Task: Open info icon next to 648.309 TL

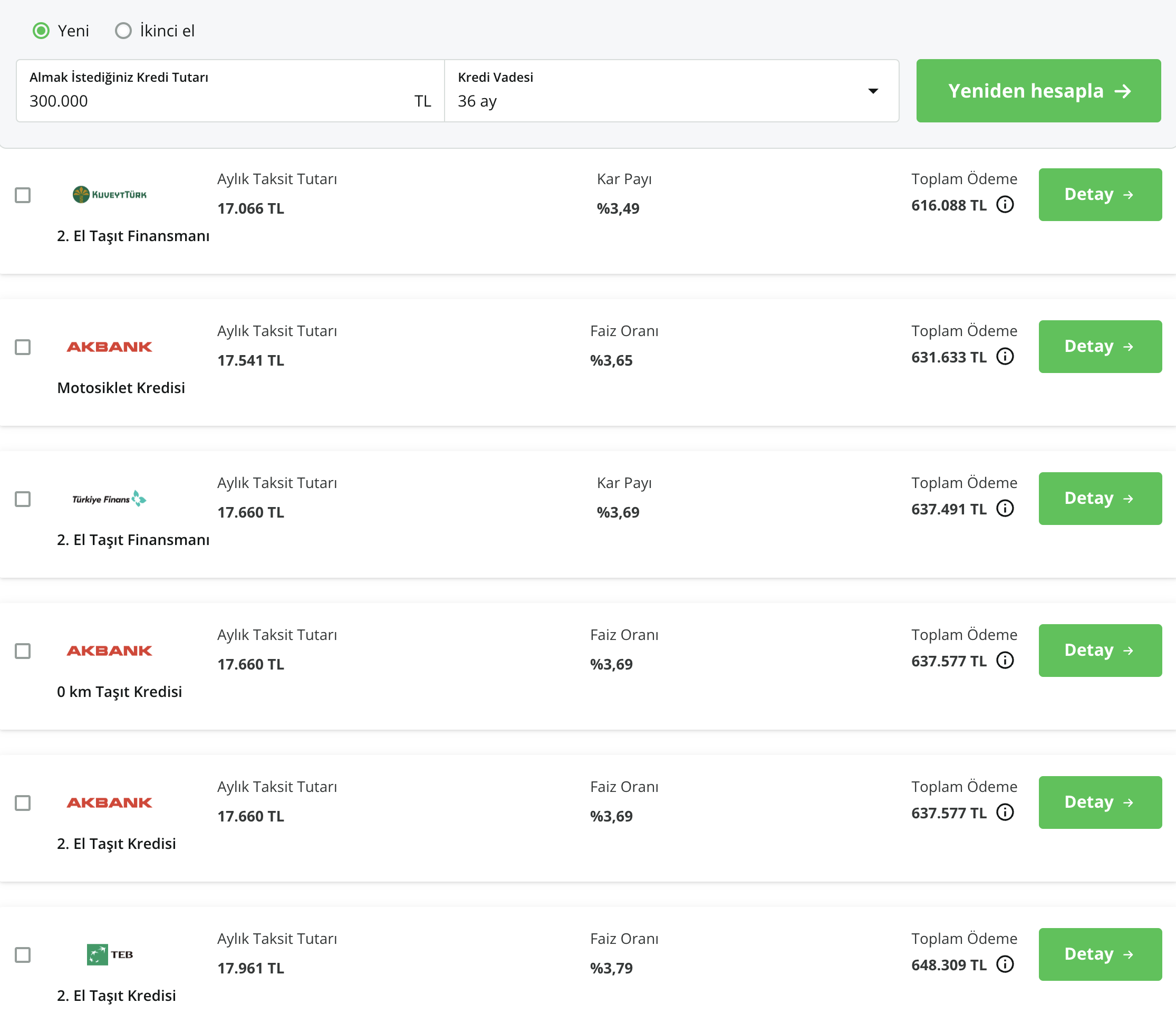Action: pos(1005,964)
